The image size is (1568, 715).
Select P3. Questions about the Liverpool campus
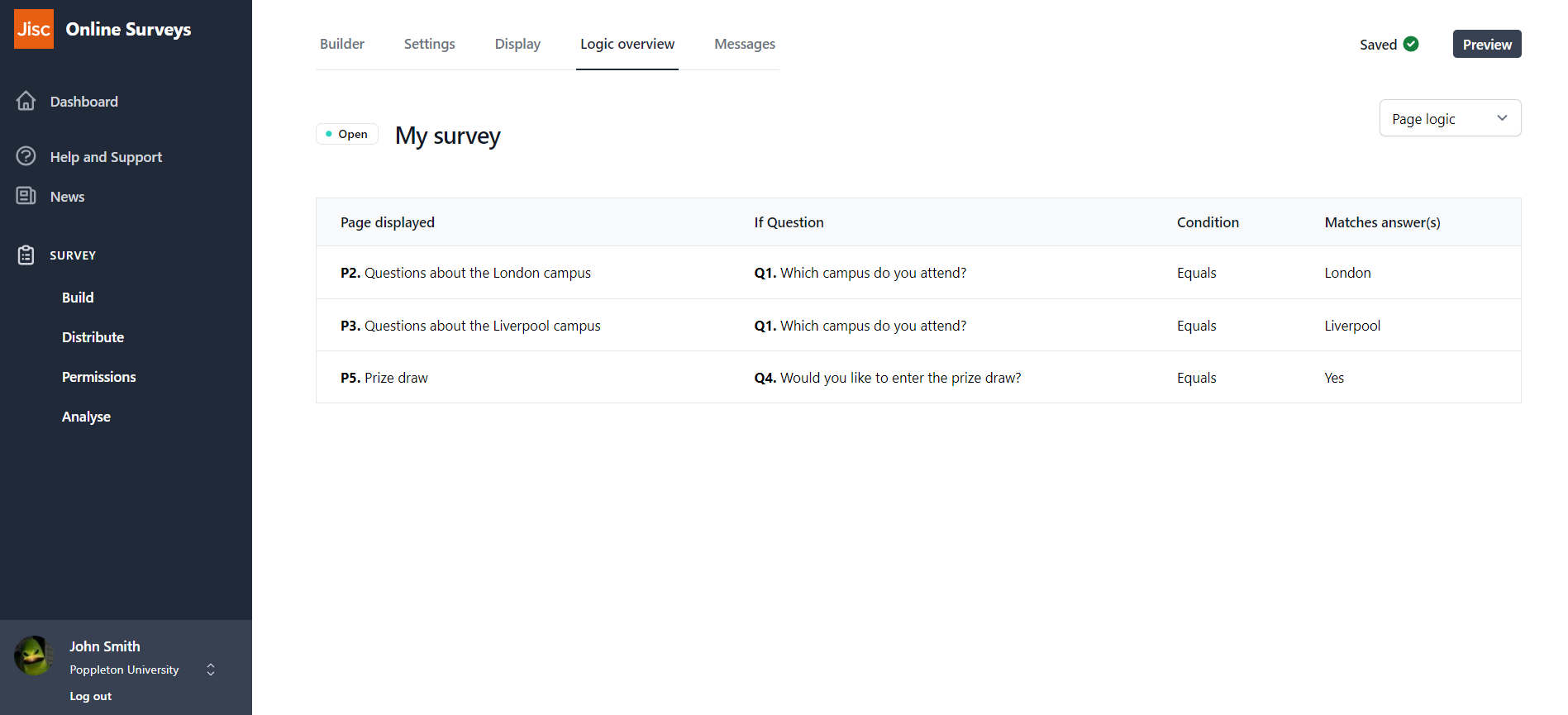pyautogui.click(x=470, y=326)
